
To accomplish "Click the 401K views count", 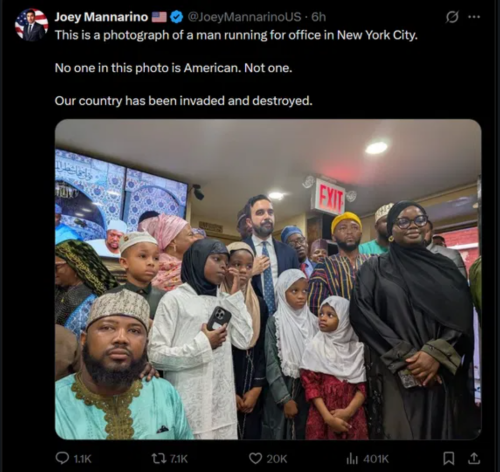I will [x=376, y=459].
